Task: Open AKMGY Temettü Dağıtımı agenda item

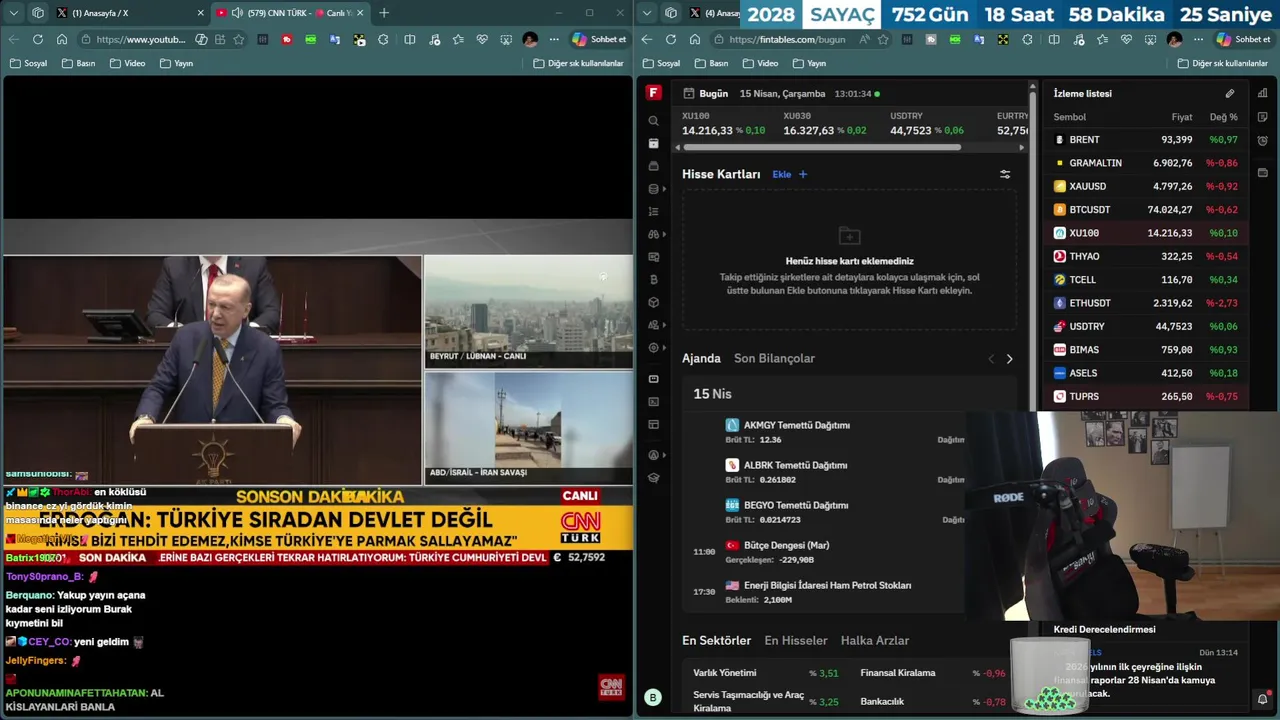Action: point(796,425)
